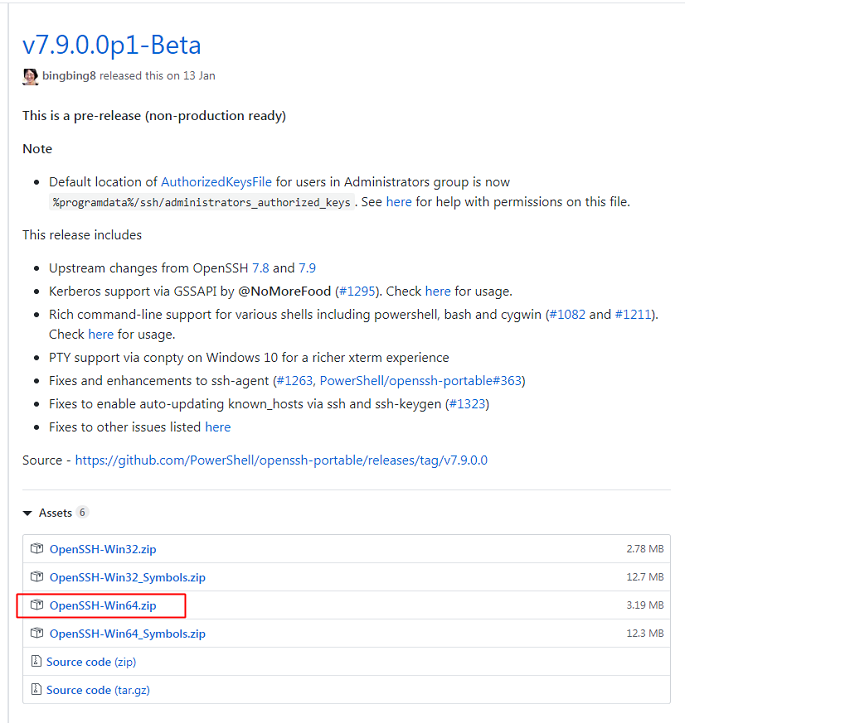
Task: Click the '12.7 MB' file size
Action: [x=645, y=577]
